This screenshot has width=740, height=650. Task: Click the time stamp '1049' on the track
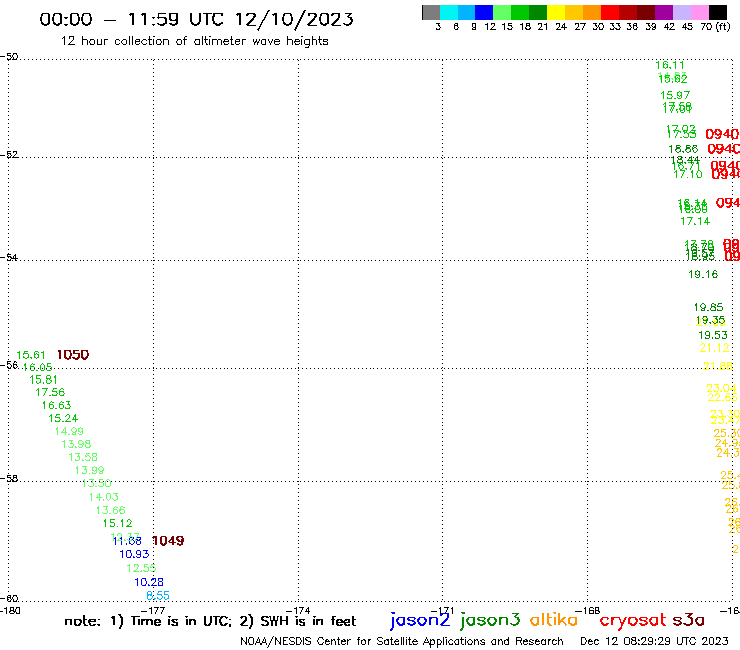(x=168, y=540)
